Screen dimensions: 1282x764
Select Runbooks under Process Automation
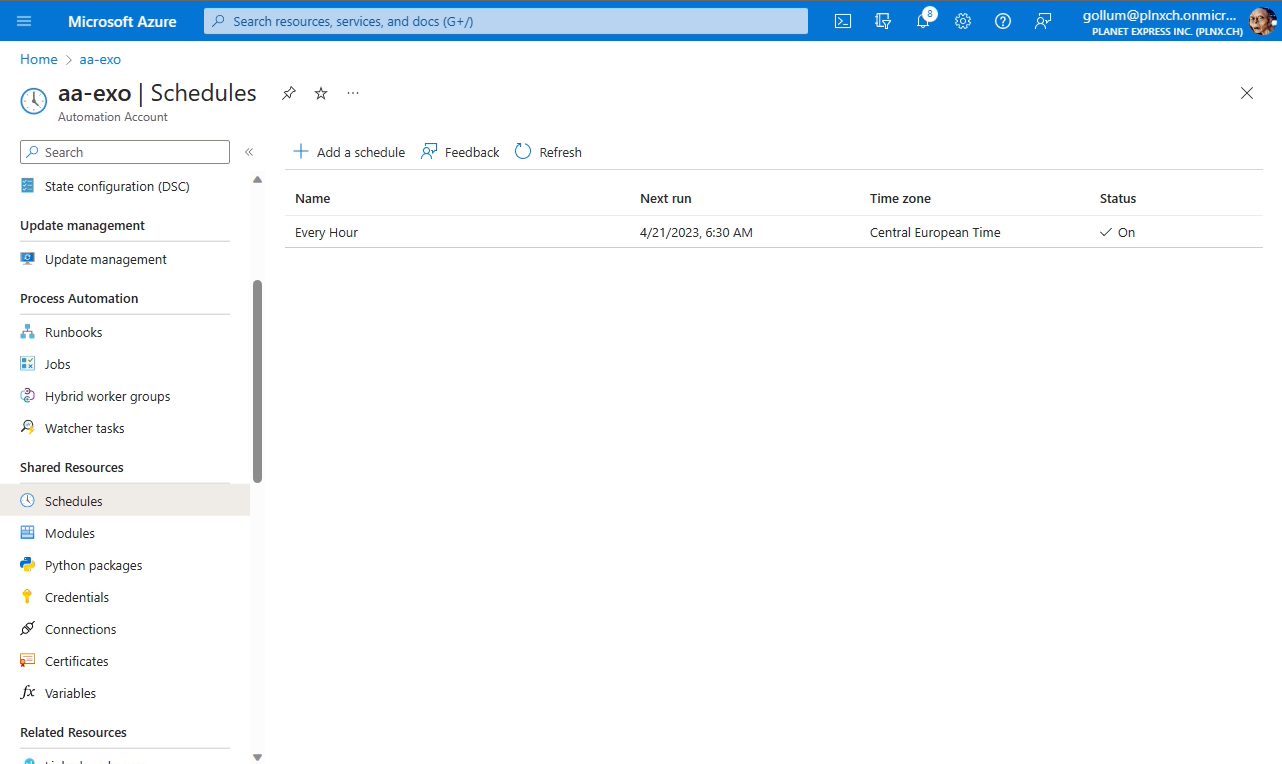click(73, 332)
